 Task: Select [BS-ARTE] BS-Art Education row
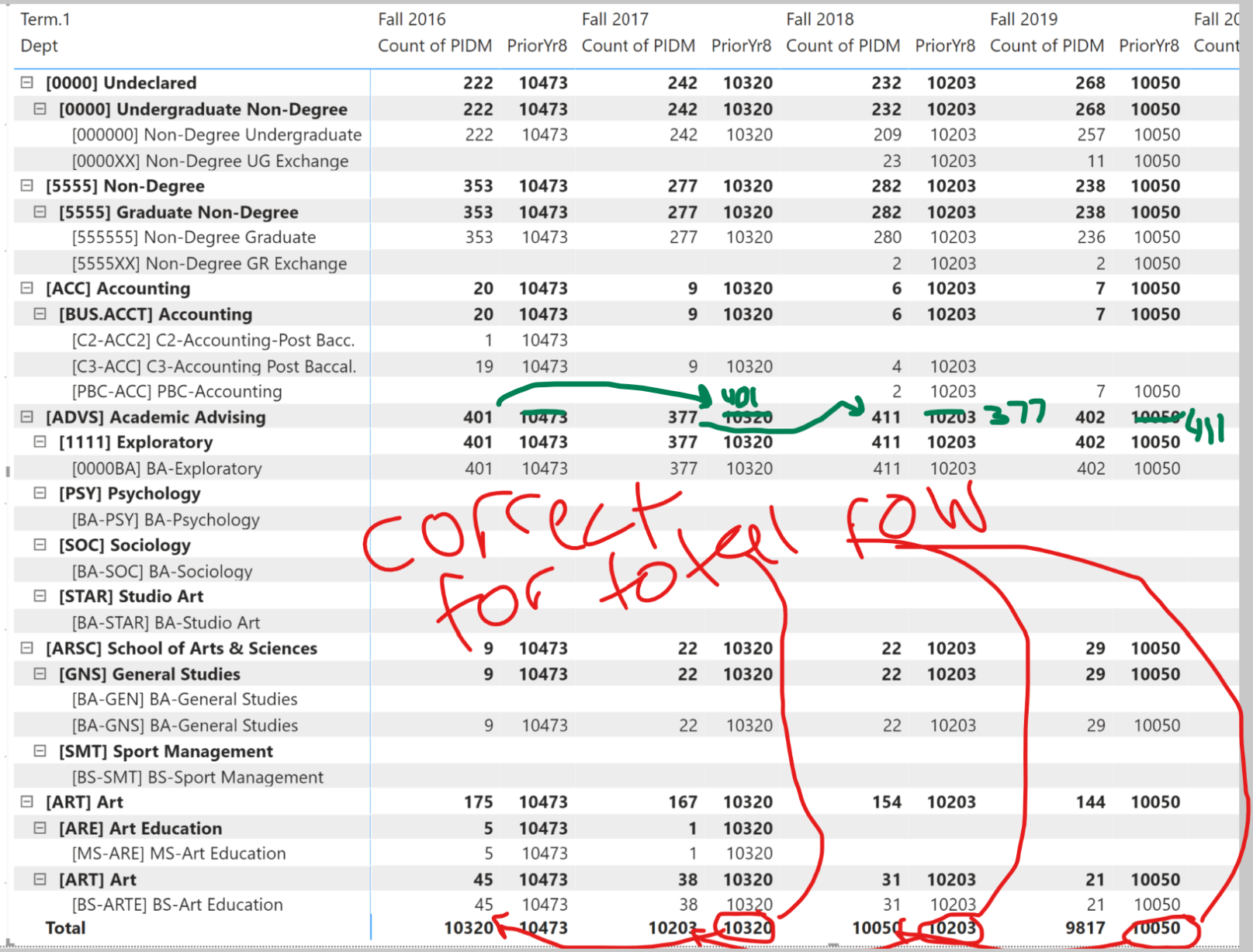(178, 905)
